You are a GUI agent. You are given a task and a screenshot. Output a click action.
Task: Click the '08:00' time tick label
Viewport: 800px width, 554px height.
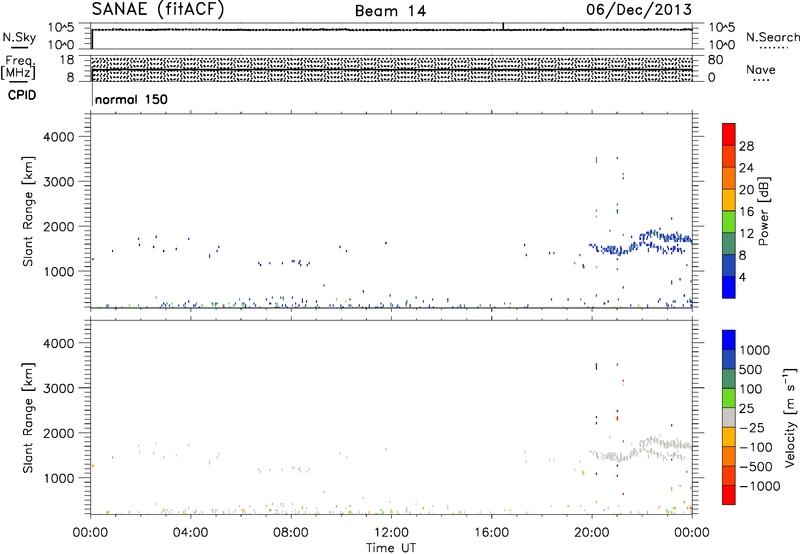(x=291, y=533)
